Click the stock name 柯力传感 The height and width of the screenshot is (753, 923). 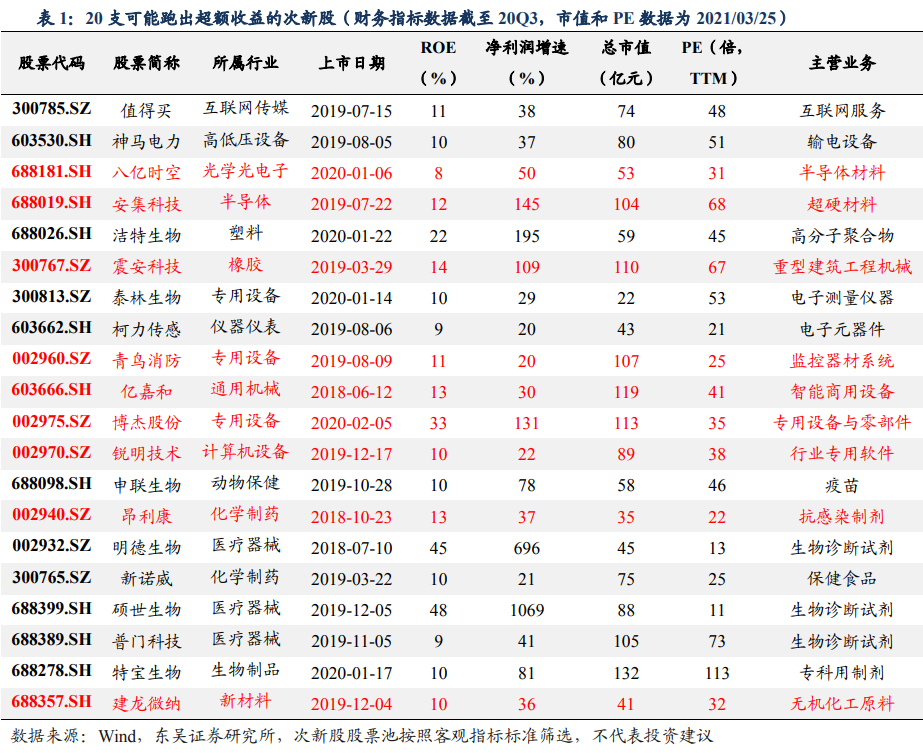[147, 329]
